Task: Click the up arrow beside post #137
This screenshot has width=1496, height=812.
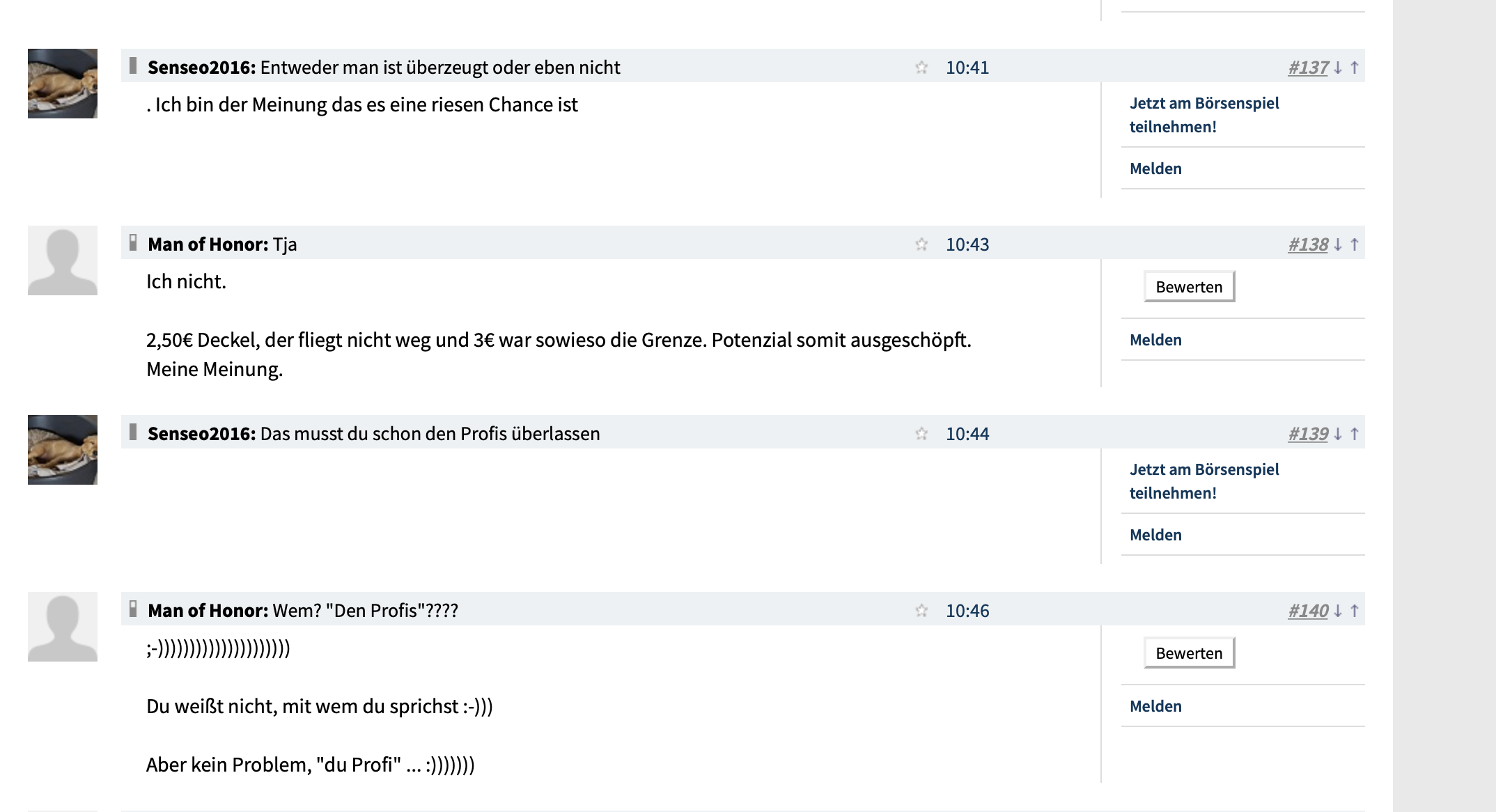Action: click(x=1355, y=68)
